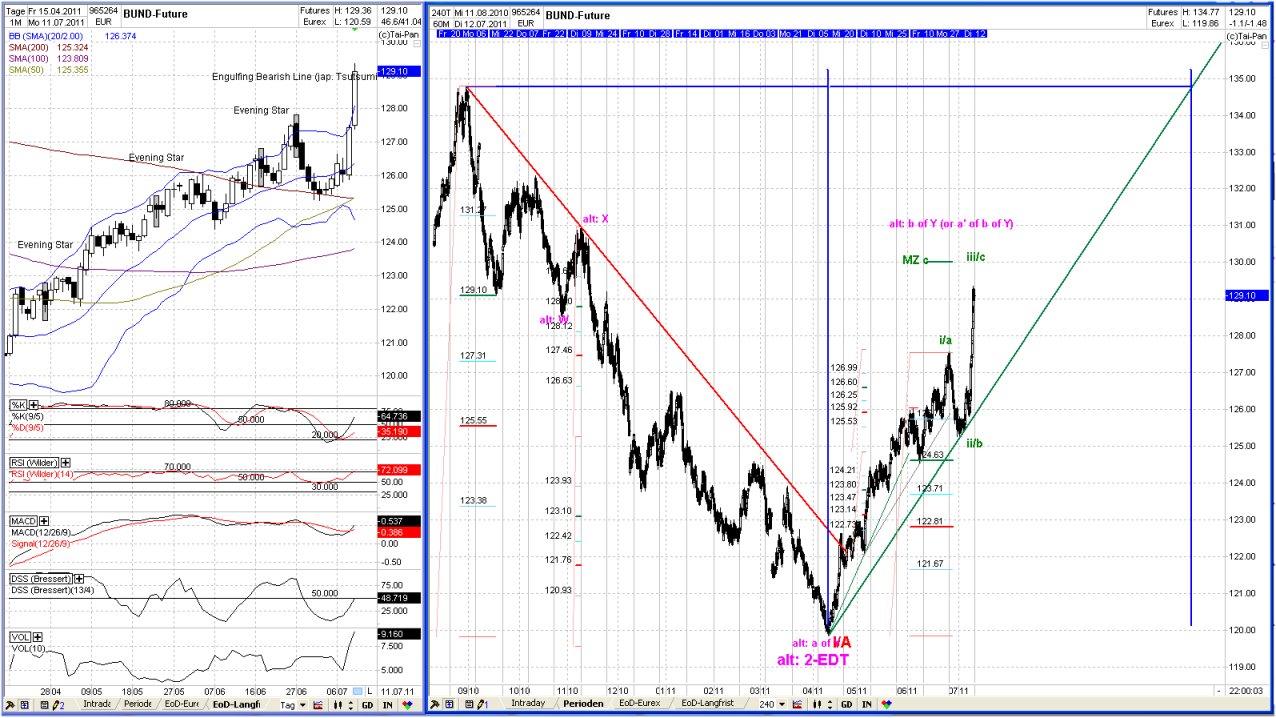Viewport: 1276px width, 718px height.
Task: Select the hammer tool on the left toolbar
Action: [10, 705]
